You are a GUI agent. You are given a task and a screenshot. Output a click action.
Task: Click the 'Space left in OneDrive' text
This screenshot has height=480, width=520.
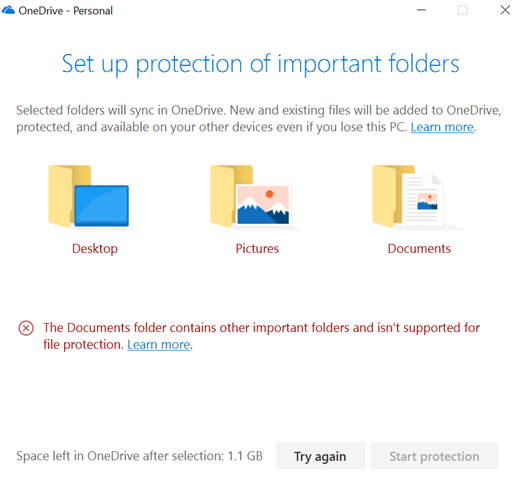coord(140,456)
